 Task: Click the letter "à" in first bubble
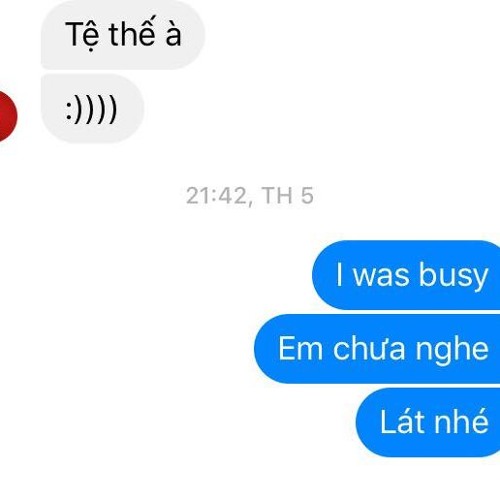[x=173, y=34]
